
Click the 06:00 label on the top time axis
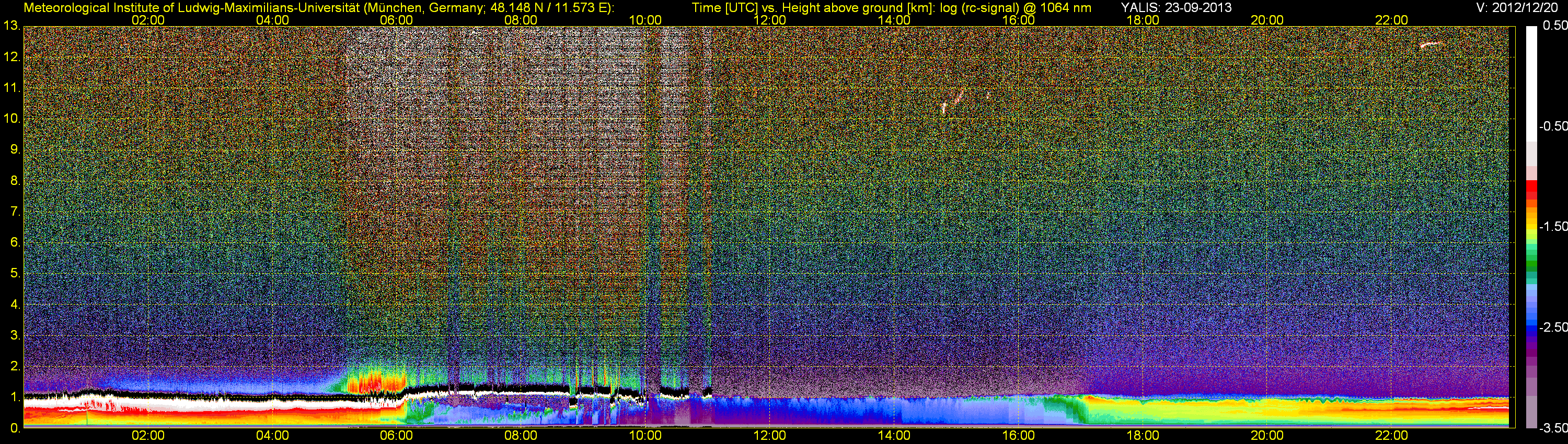(396, 20)
